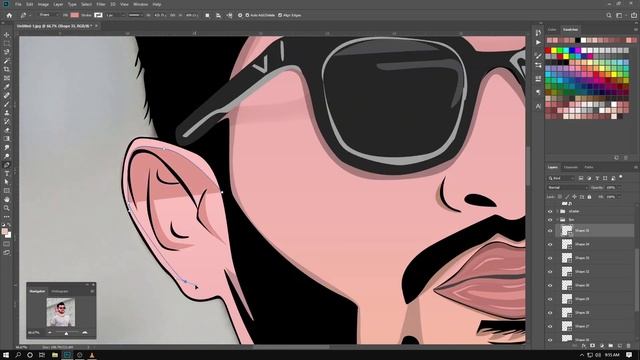
Task: Select the Rectangular Marquee tool
Action: [7, 43]
